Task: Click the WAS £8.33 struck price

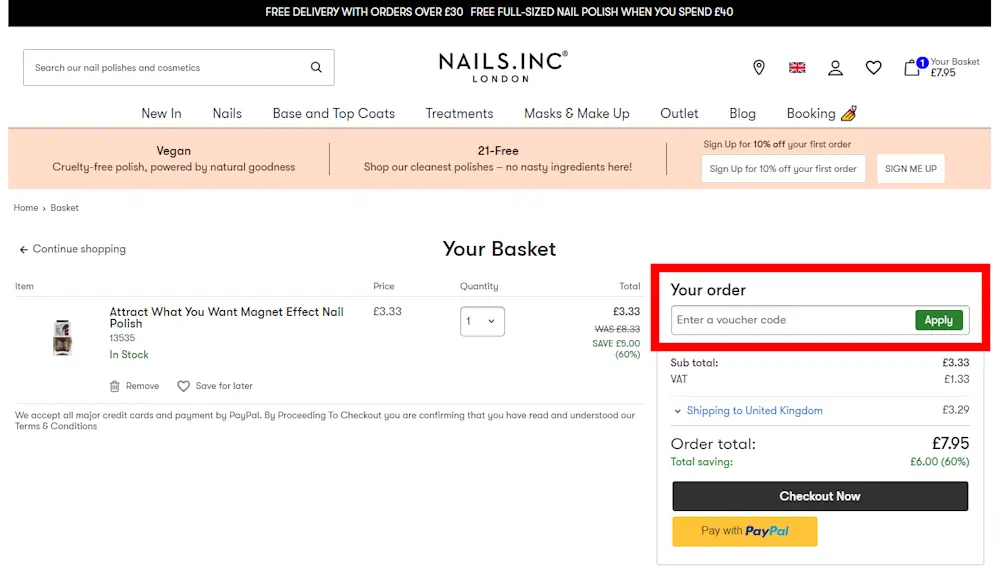Action: click(617, 329)
